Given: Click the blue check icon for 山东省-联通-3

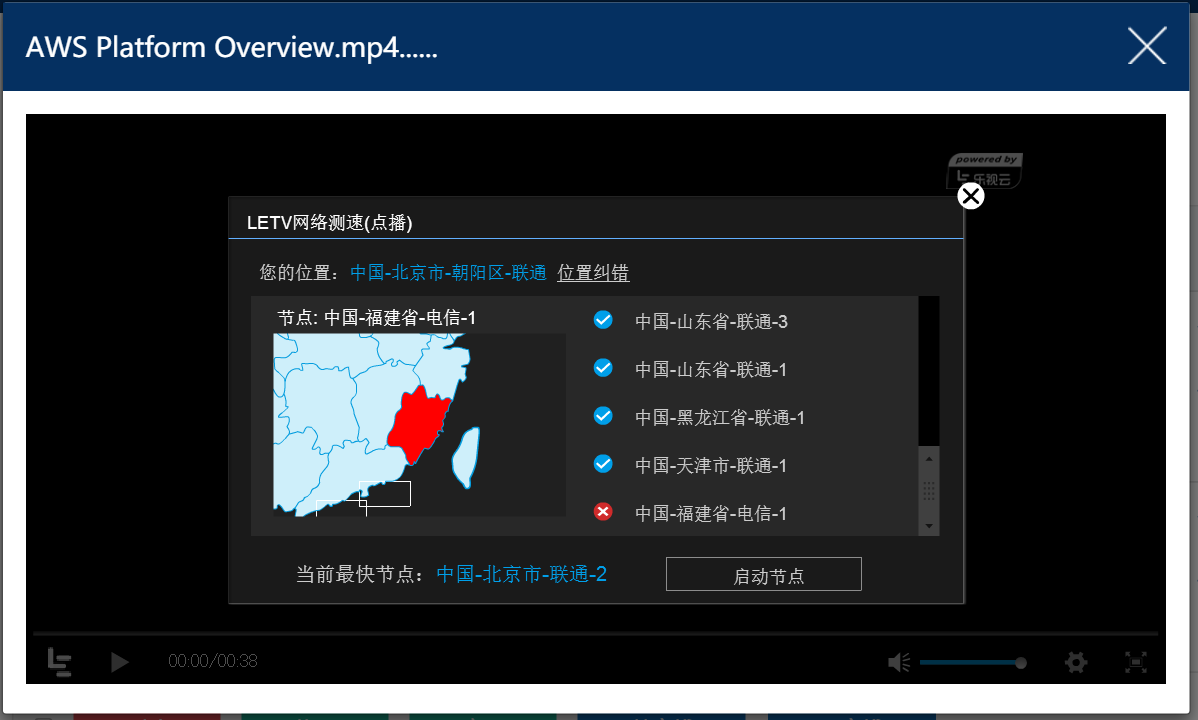Looking at the screenshot, I should coord(603,320).
